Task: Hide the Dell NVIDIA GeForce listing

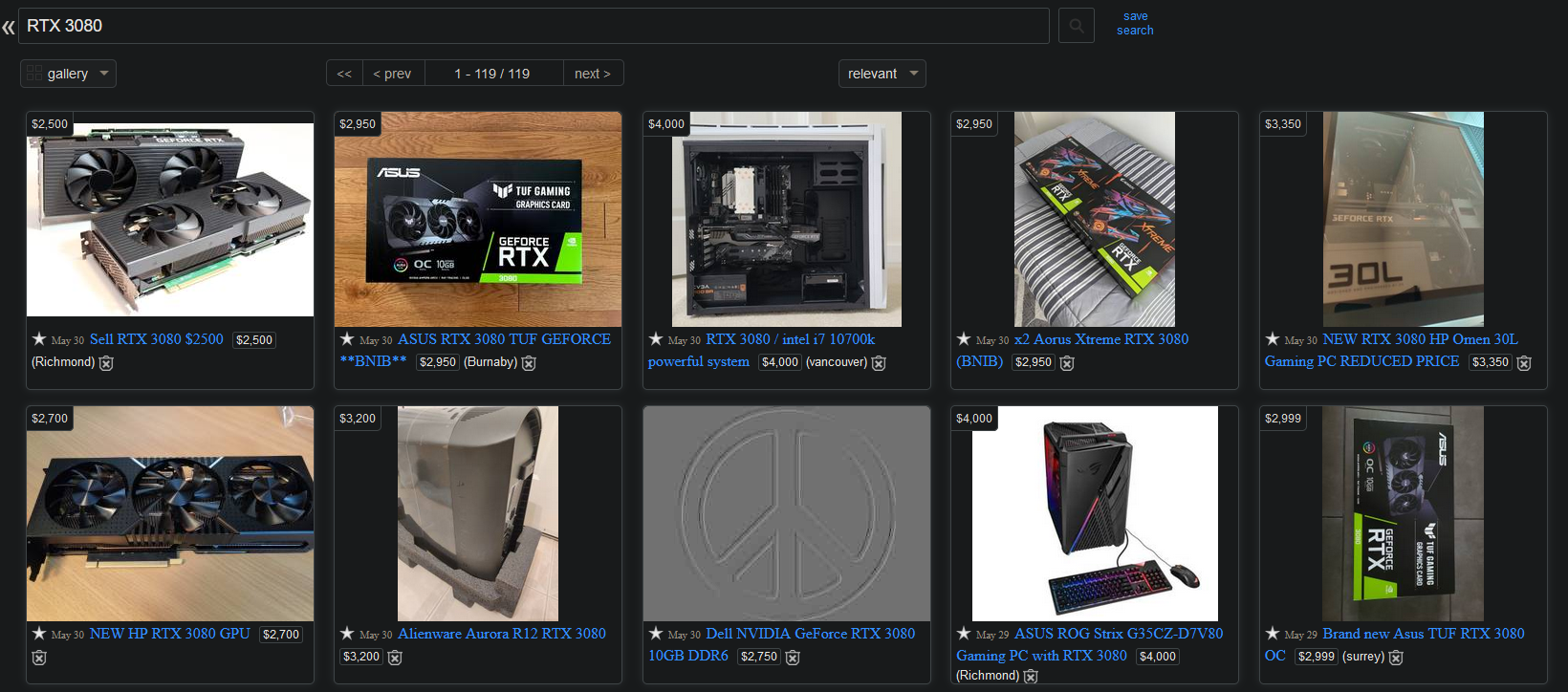Action: pyautogui.click(x=793, y=658)
